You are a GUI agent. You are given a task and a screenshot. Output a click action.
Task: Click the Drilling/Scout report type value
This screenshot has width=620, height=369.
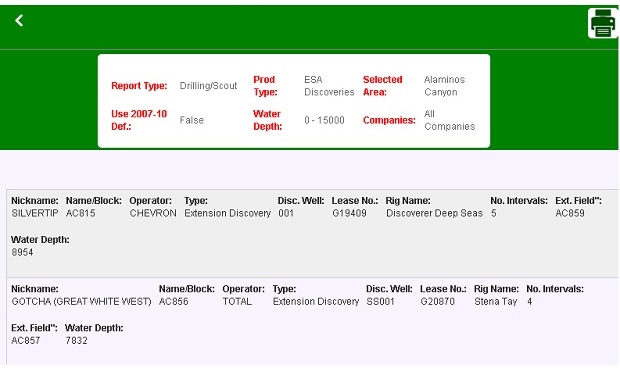tap(208, 86)
